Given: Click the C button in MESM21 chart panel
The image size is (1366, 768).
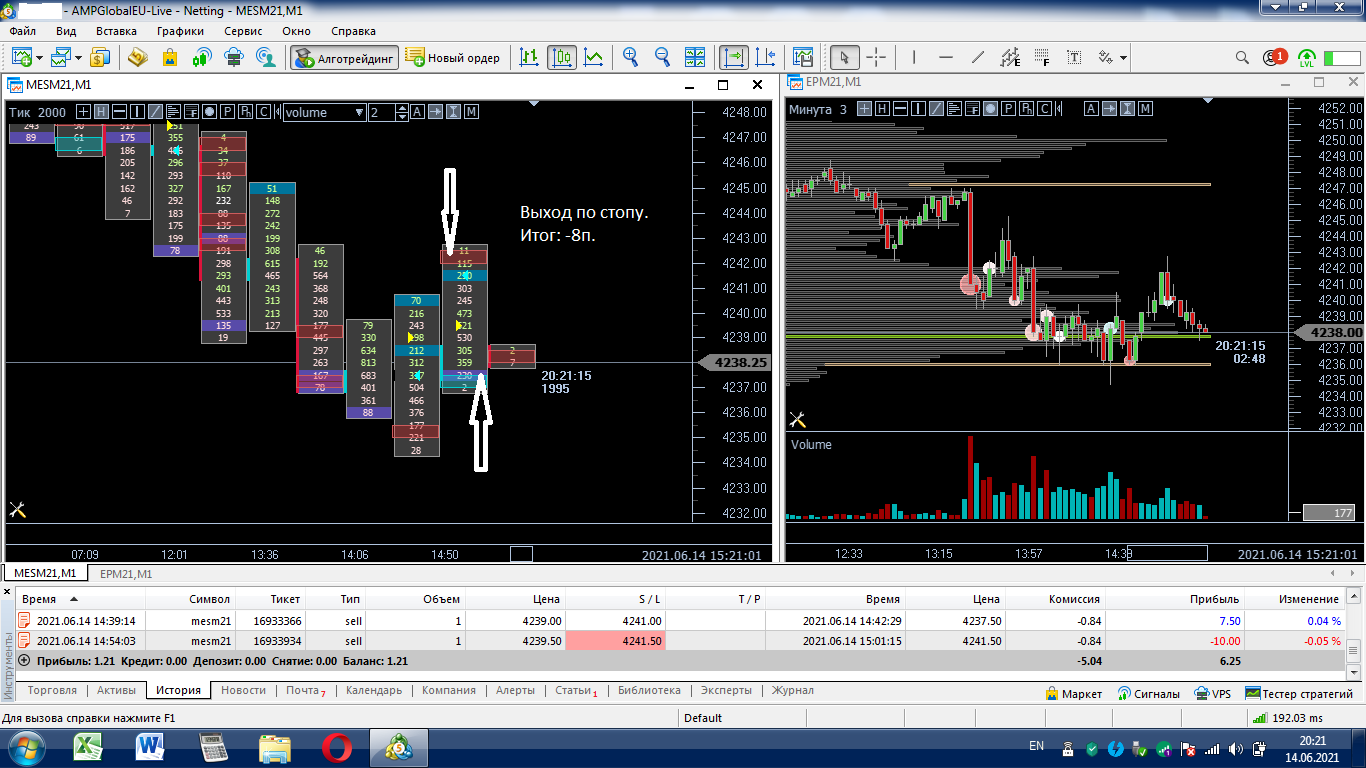Looking at the screenshot, I should point(262,112).
